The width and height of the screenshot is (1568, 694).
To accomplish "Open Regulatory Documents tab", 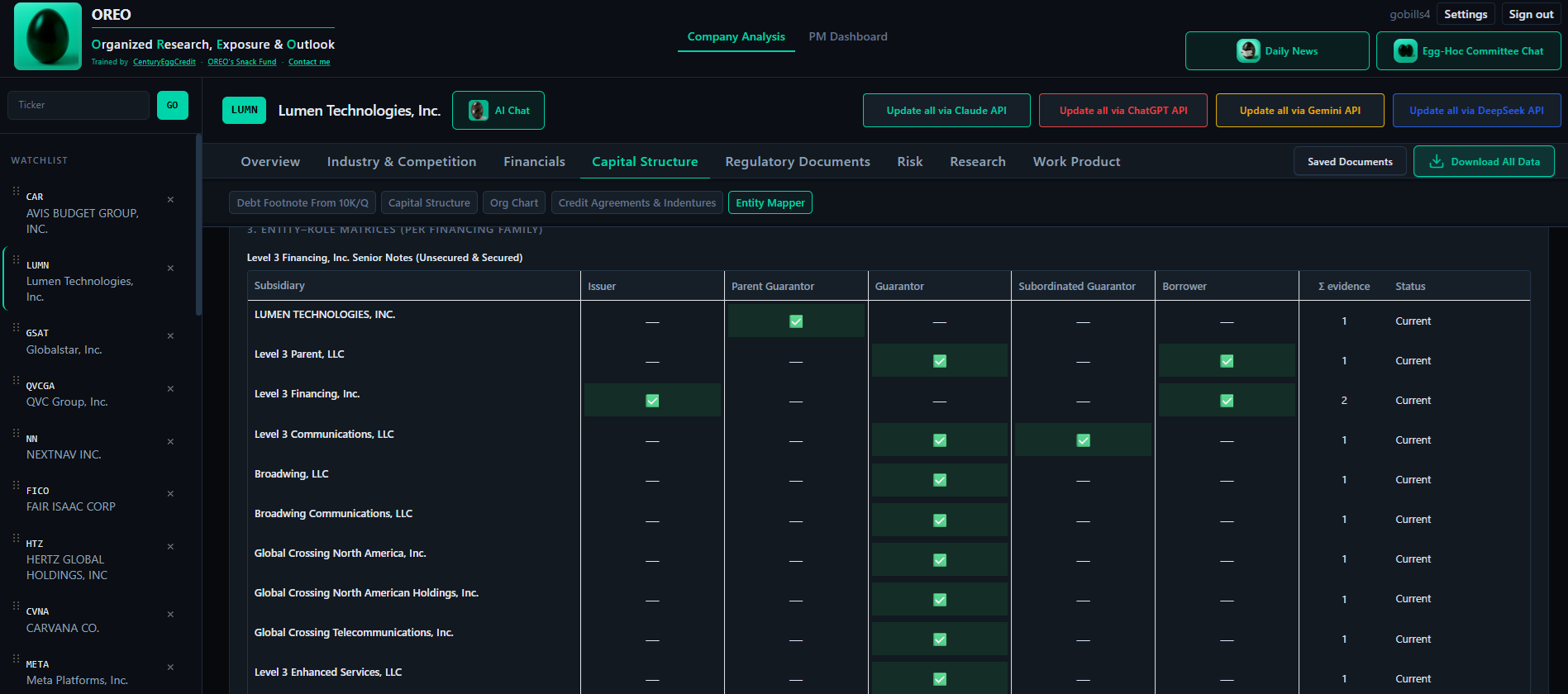I will [x=798, y=162].
